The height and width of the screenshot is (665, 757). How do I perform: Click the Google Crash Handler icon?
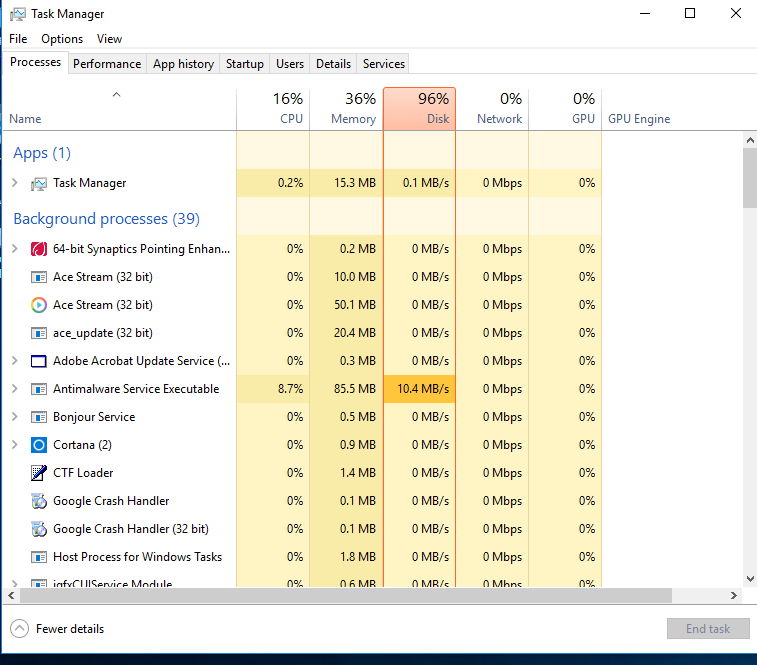(39, 501)
